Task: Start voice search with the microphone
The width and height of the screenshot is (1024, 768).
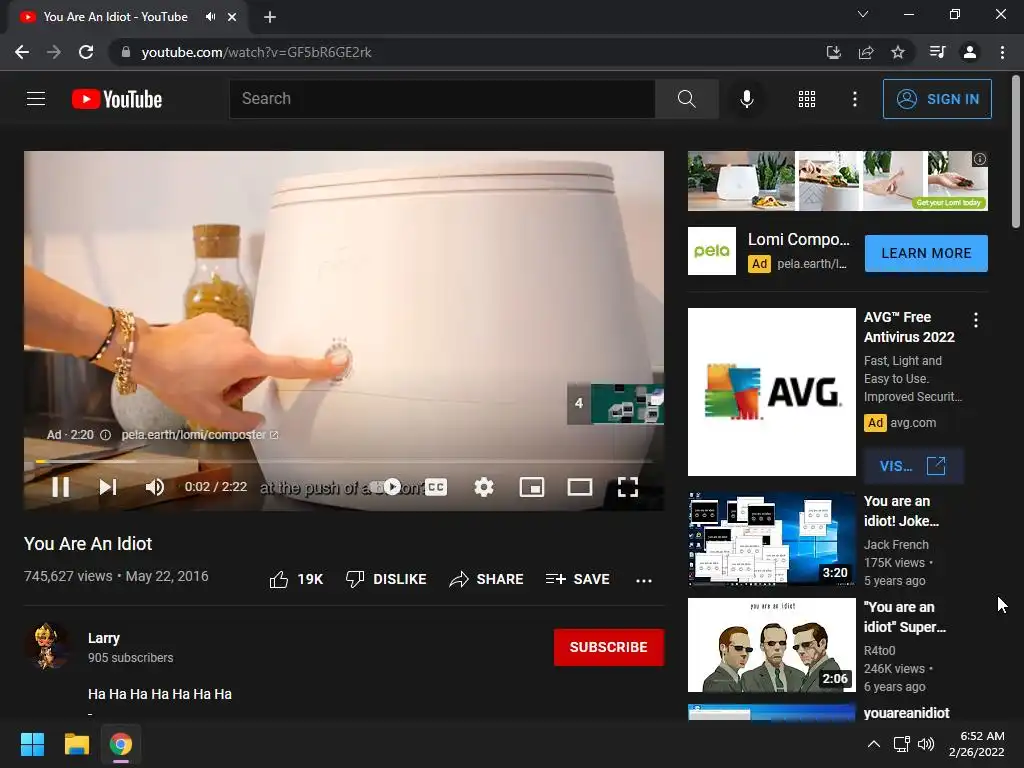Action: point(746,99)
